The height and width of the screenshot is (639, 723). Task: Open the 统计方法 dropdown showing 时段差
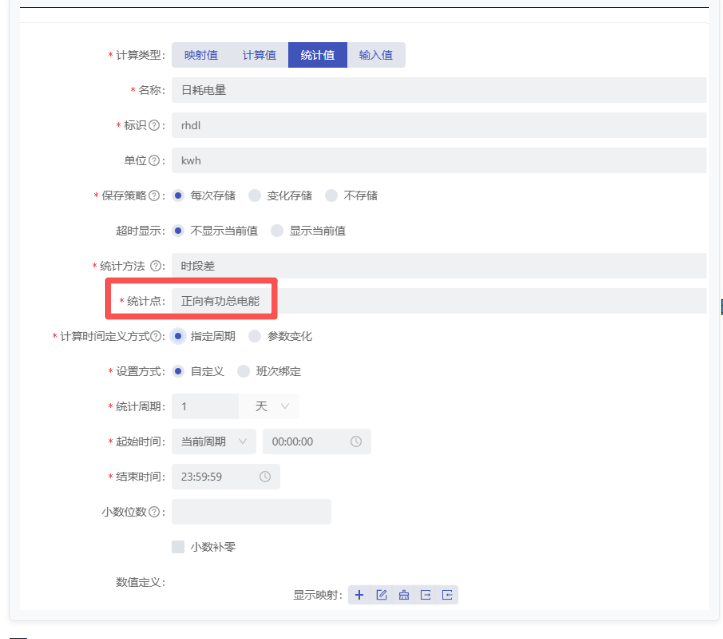point(440,266)
